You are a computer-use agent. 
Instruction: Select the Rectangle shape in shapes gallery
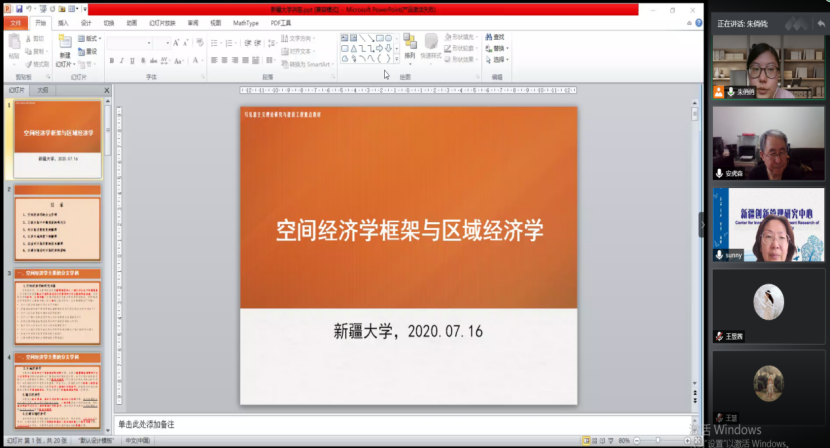(x=380, y=38)
